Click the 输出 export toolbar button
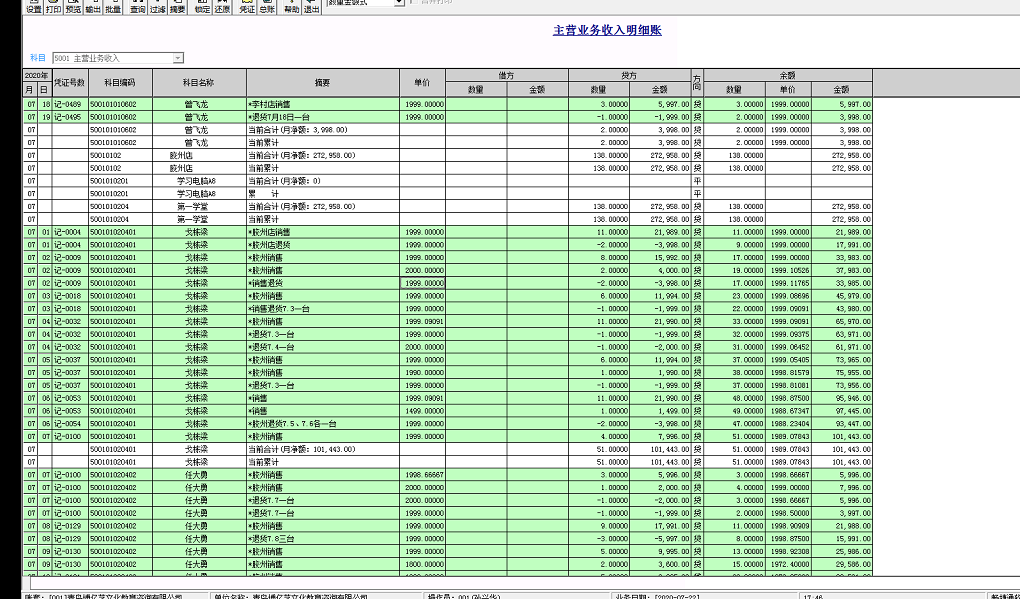Screen dimensions: 1020x599 [x=93, y=8]
